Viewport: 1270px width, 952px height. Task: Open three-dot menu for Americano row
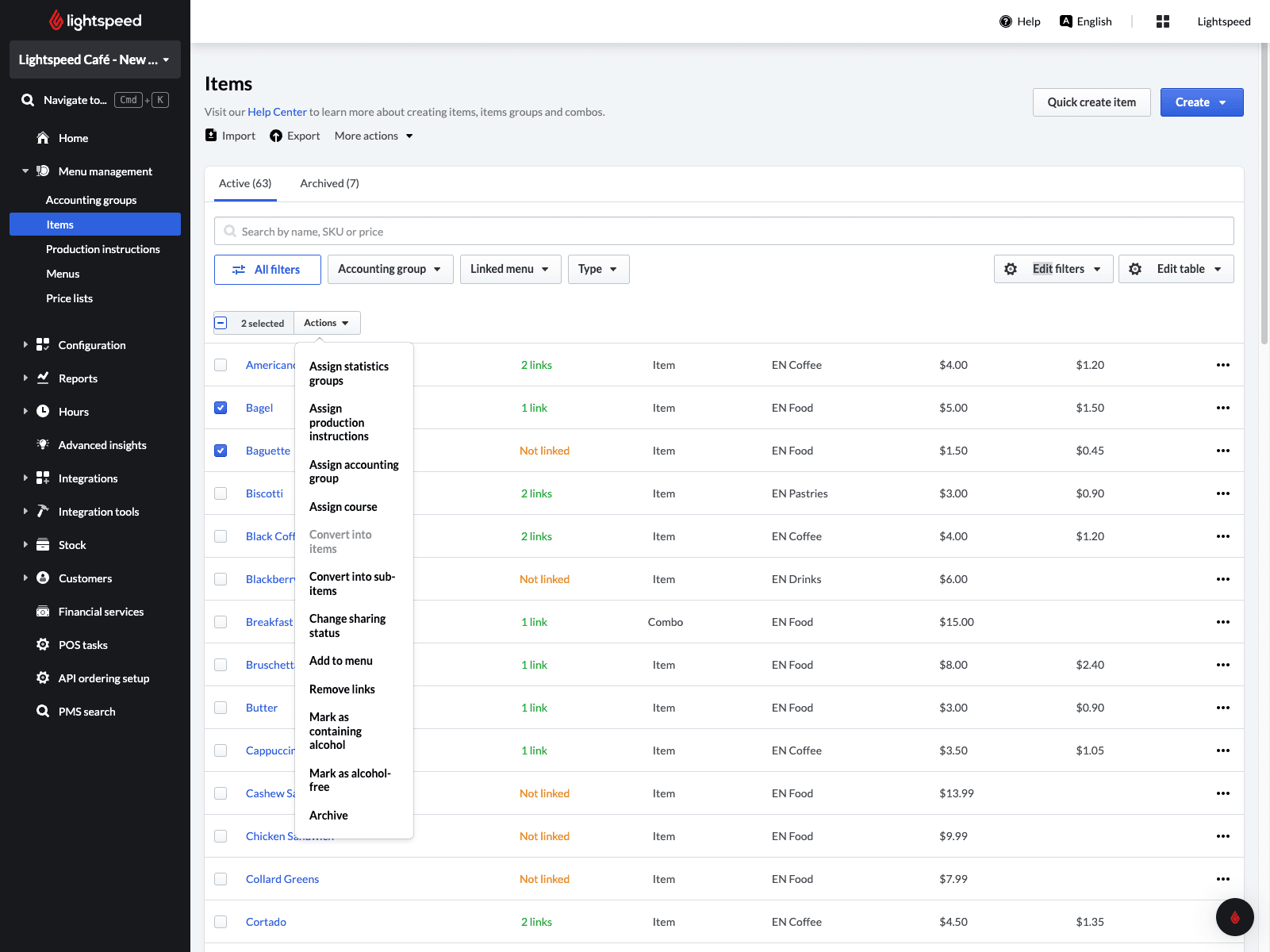(1222, 365)
